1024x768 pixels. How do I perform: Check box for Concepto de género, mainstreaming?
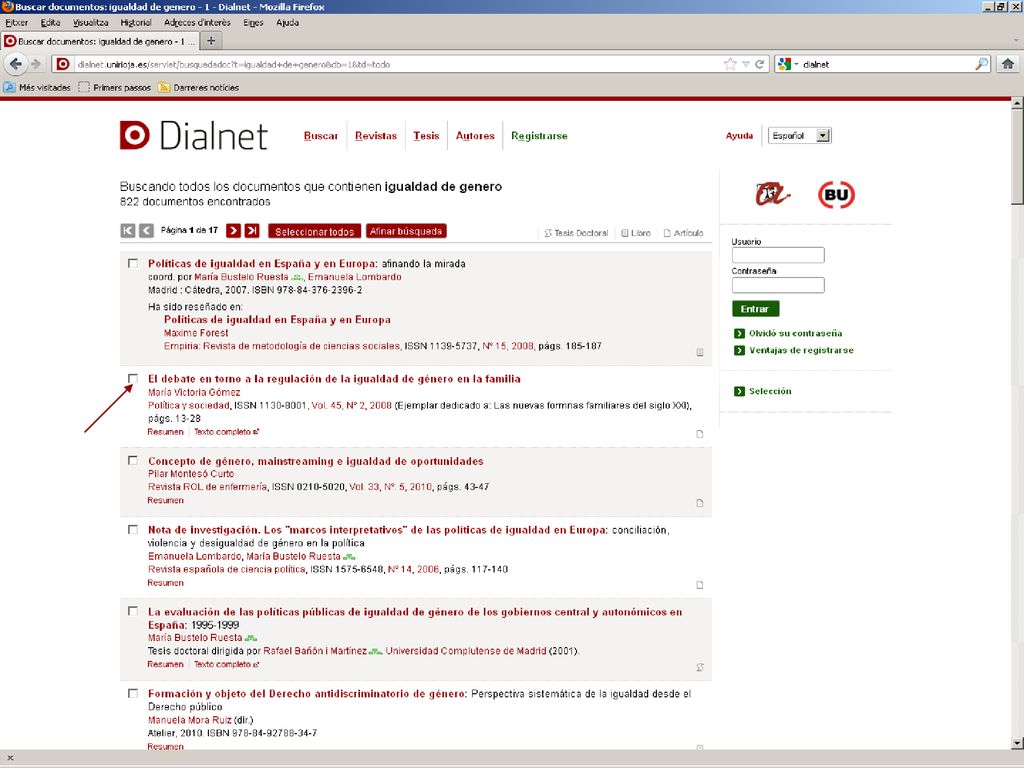coord(133,460)
